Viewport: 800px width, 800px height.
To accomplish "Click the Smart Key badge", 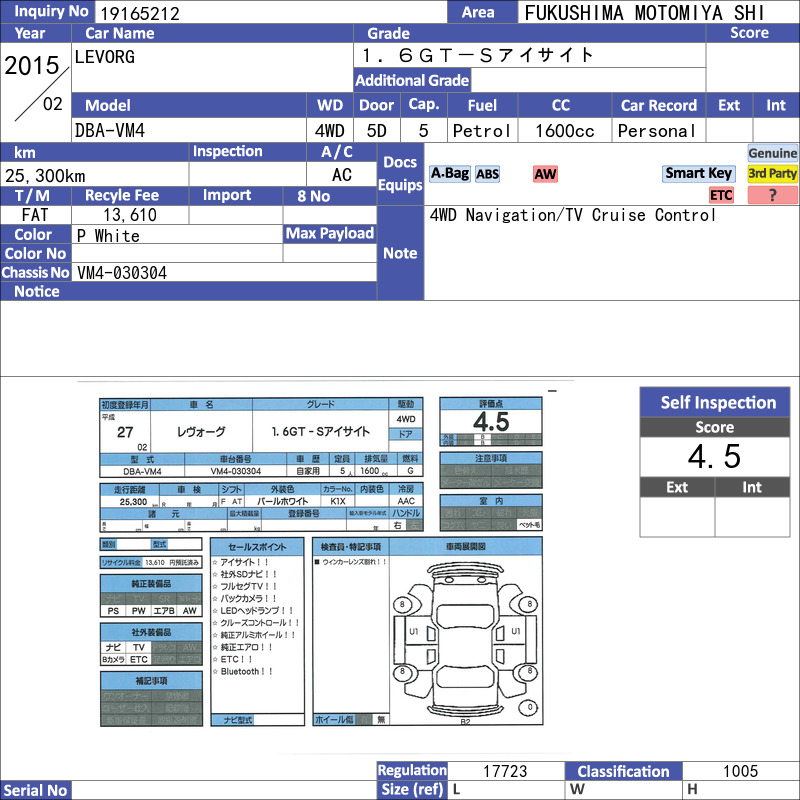I will point(698,173).
